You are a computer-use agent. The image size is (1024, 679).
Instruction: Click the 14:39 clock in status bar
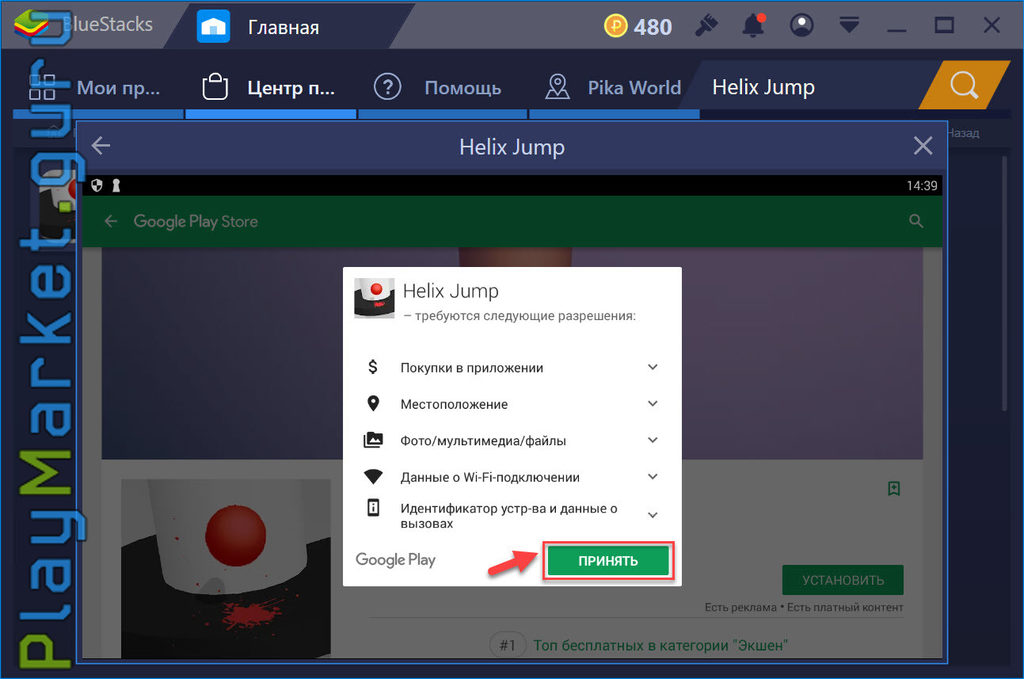pyautogui.click(x=921, y=185)
